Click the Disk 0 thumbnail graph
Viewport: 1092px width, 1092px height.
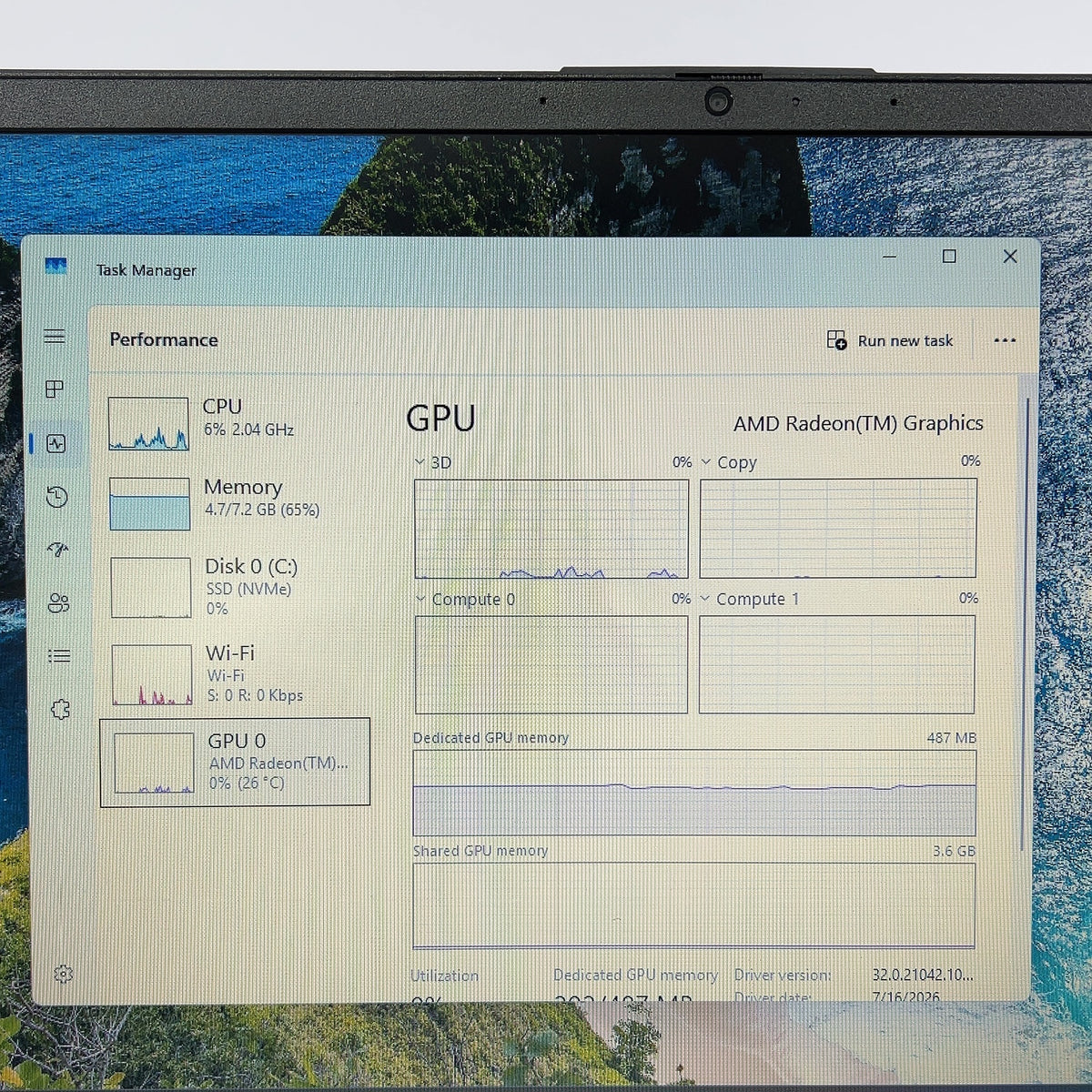(x=150, y=588)
